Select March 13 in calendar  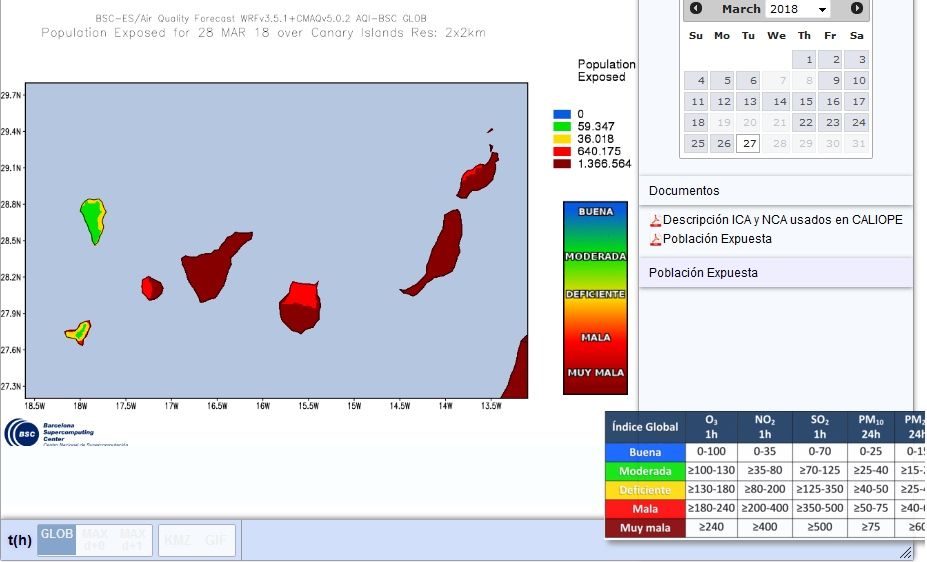(x=748, y=102)
